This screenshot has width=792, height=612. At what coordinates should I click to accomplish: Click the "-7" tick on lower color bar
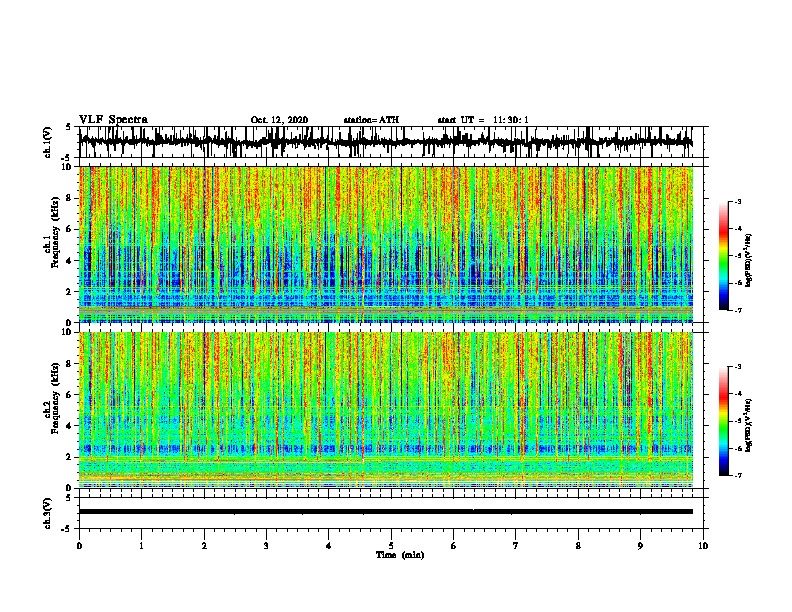pos(737,476)
